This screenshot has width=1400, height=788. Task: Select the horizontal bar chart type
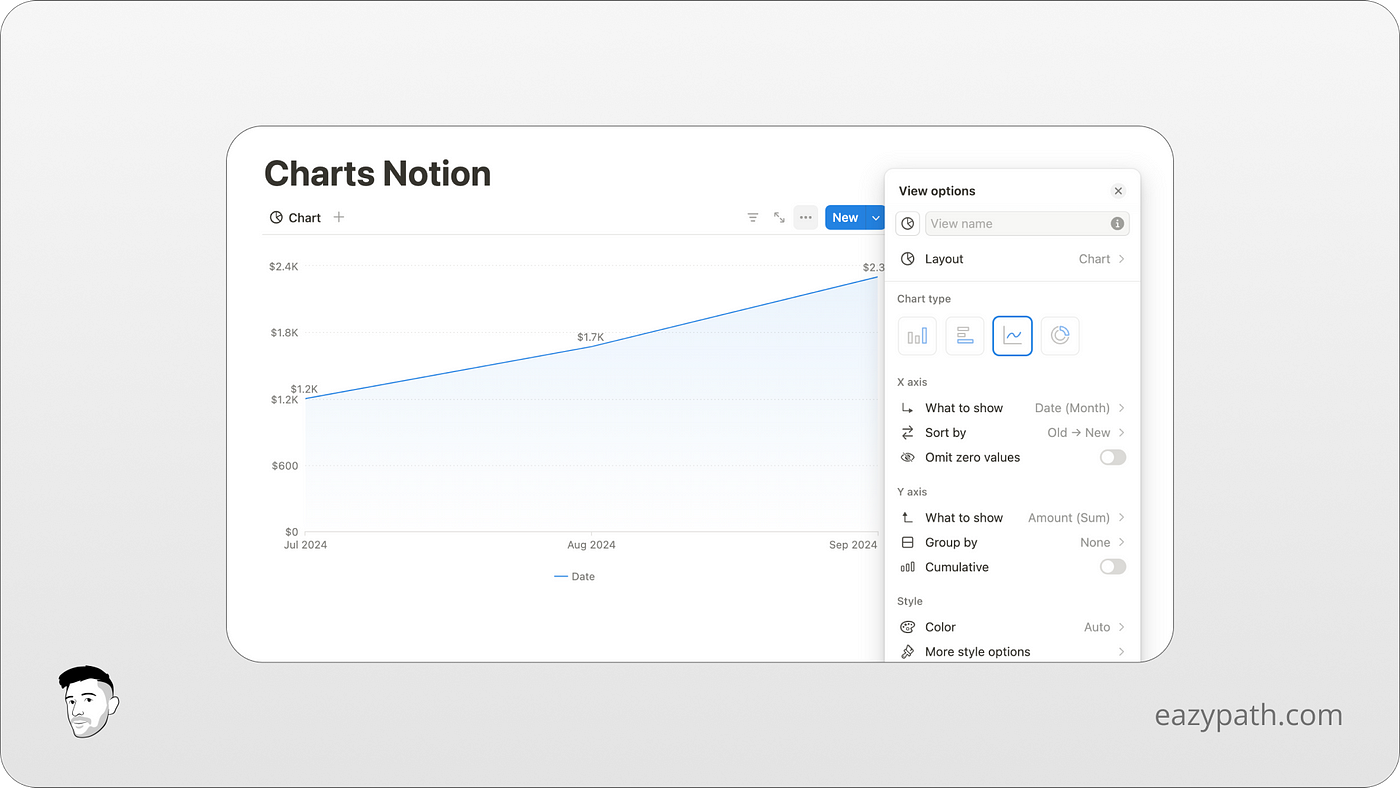[x=964, y=335]
